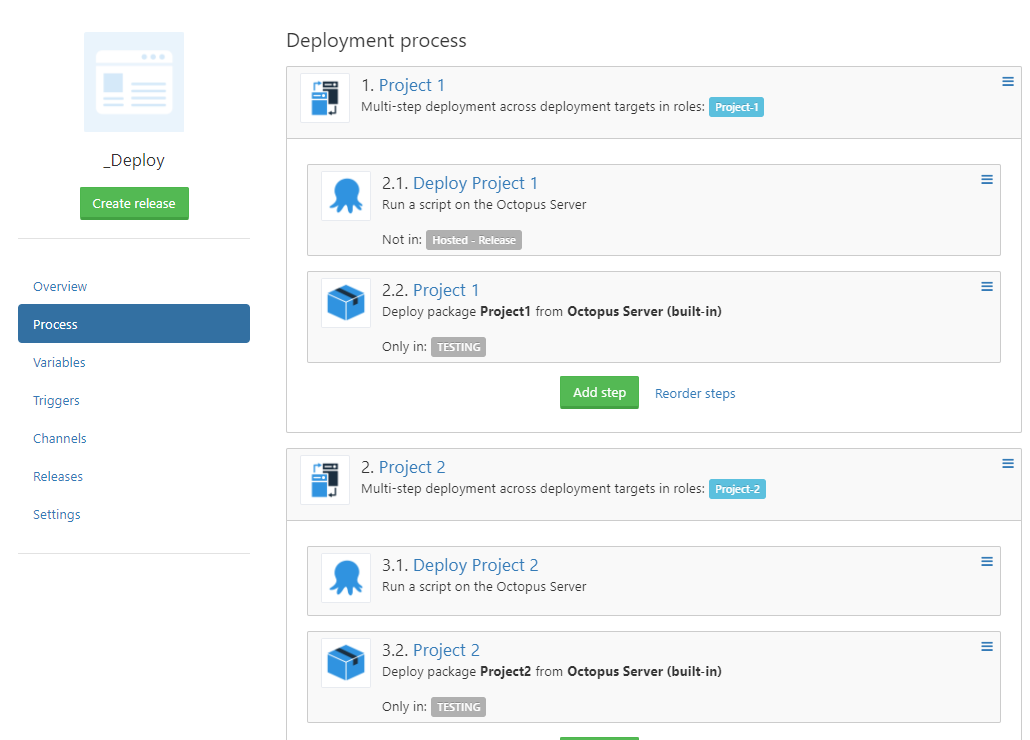Select Triggers in the sidebar
This screenshot has height=740, width=1030.
[x=56, y=400]
